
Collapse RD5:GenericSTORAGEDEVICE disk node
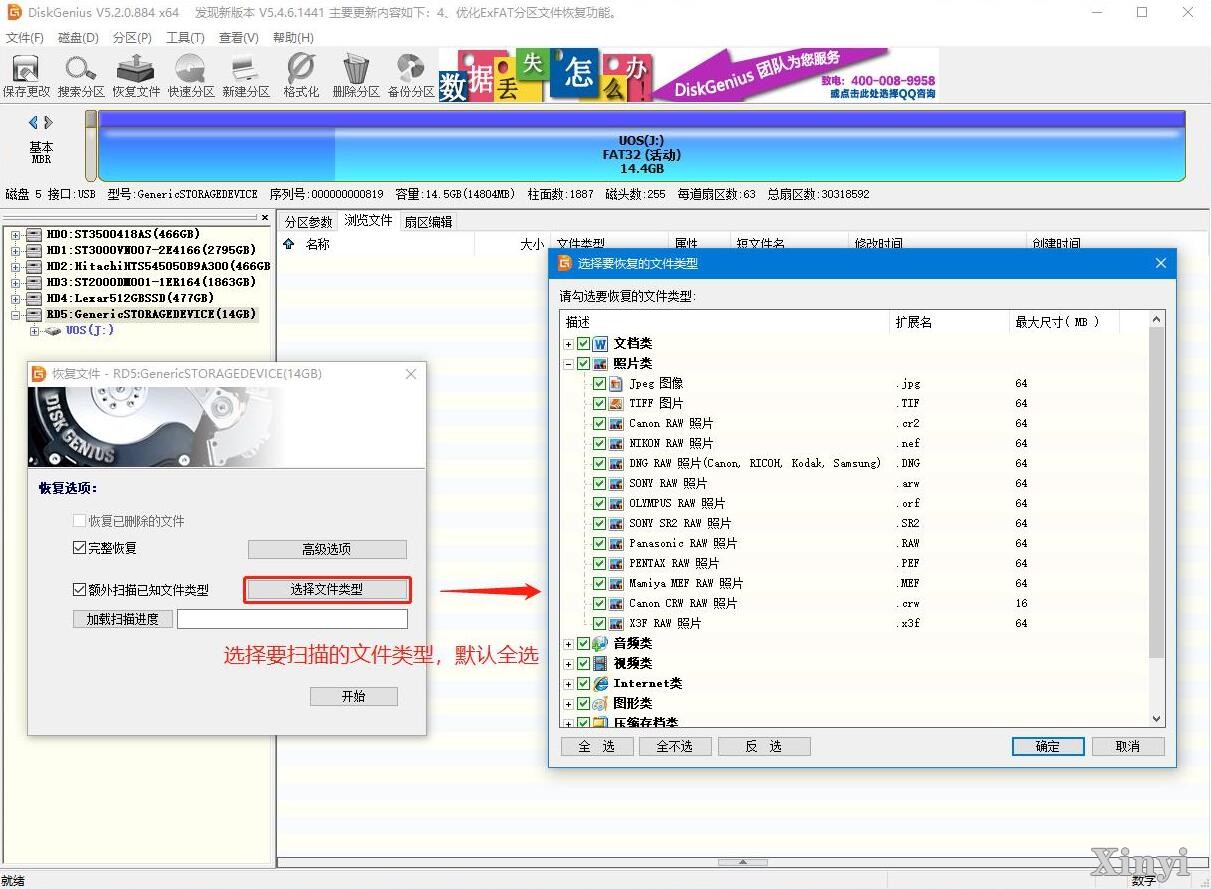click(x=16, y=314)
